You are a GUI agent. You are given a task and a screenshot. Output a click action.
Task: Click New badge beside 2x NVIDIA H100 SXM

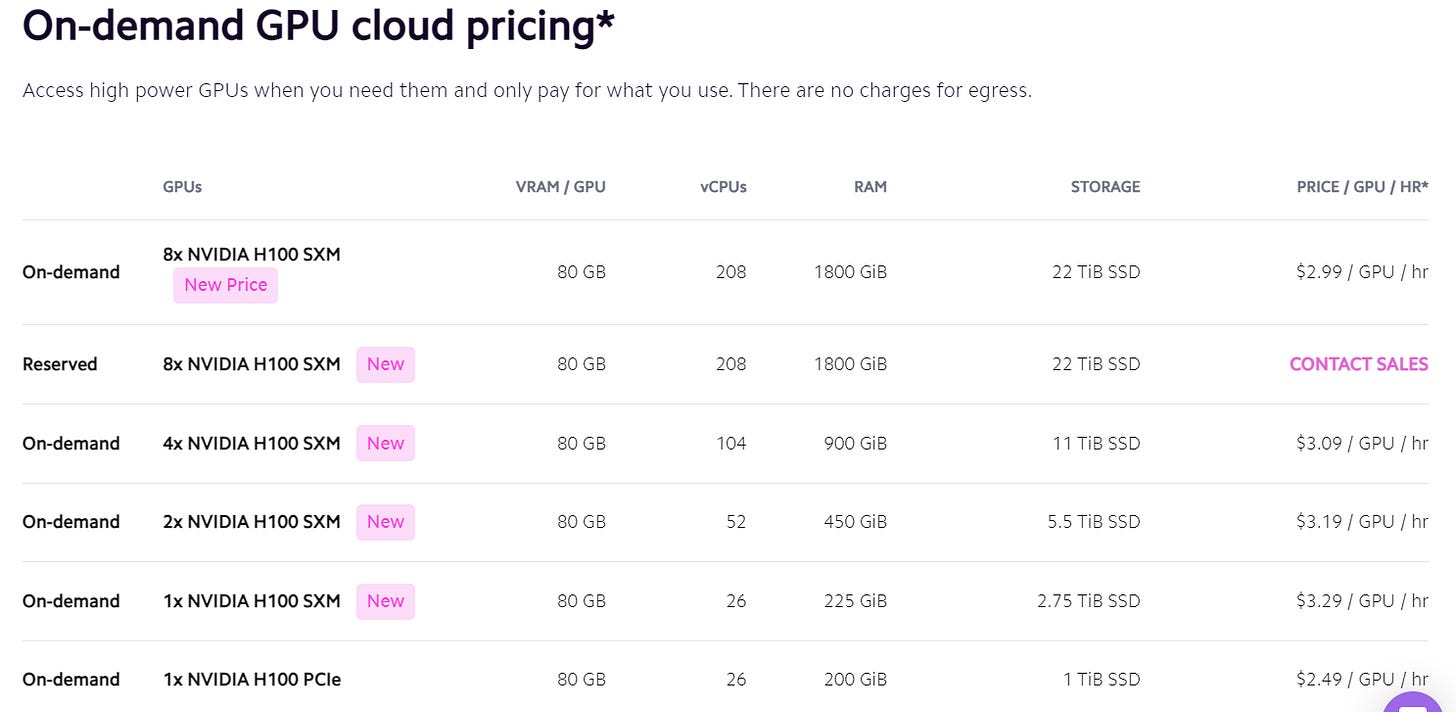coord(385,522)
